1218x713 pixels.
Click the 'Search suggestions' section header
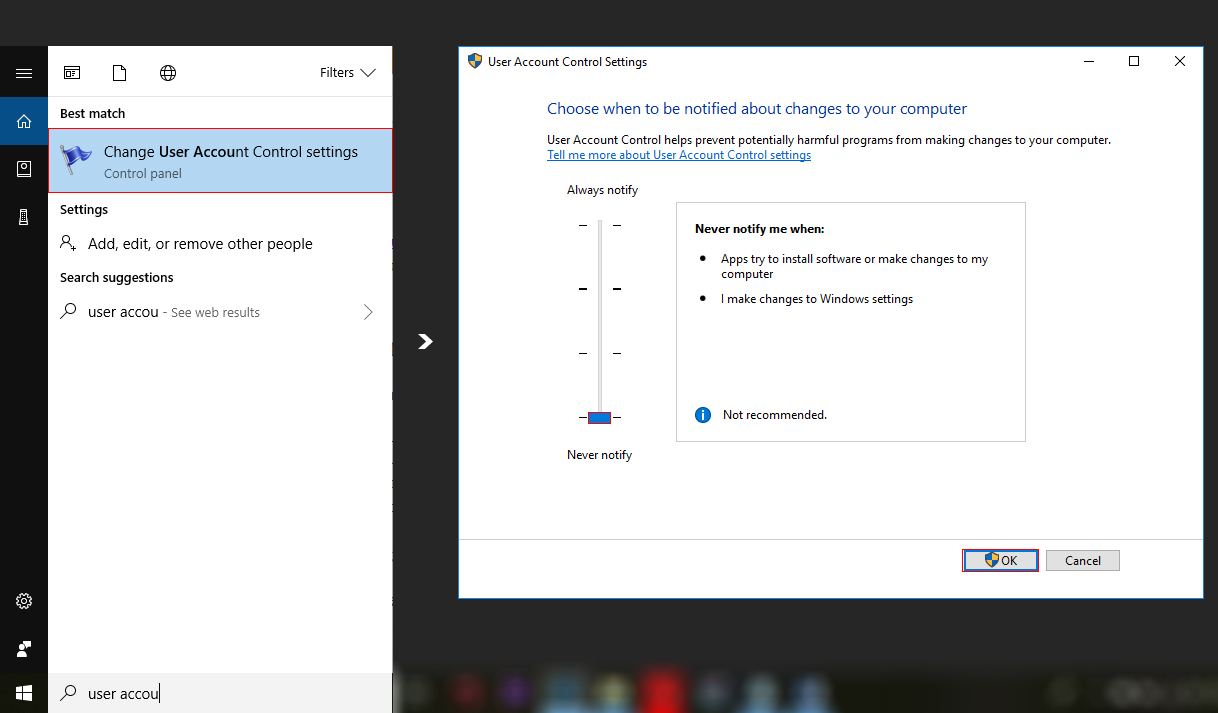coord(117,278)
